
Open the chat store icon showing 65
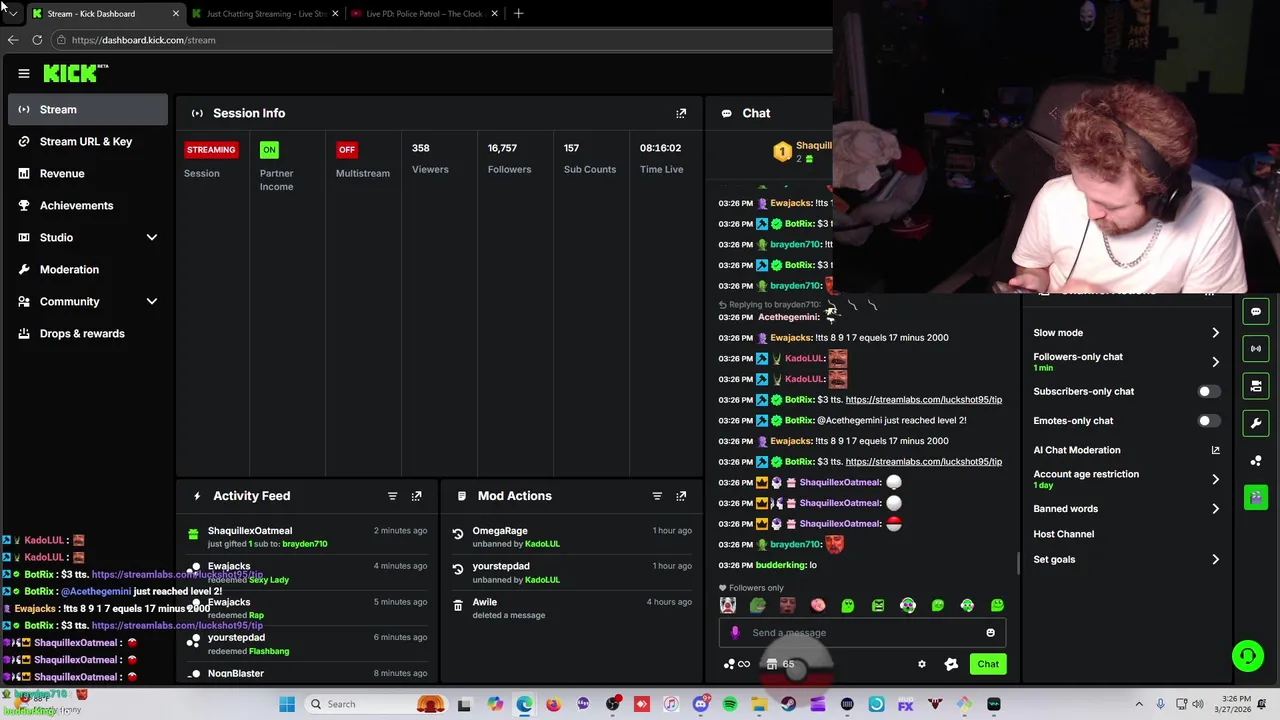781,664
